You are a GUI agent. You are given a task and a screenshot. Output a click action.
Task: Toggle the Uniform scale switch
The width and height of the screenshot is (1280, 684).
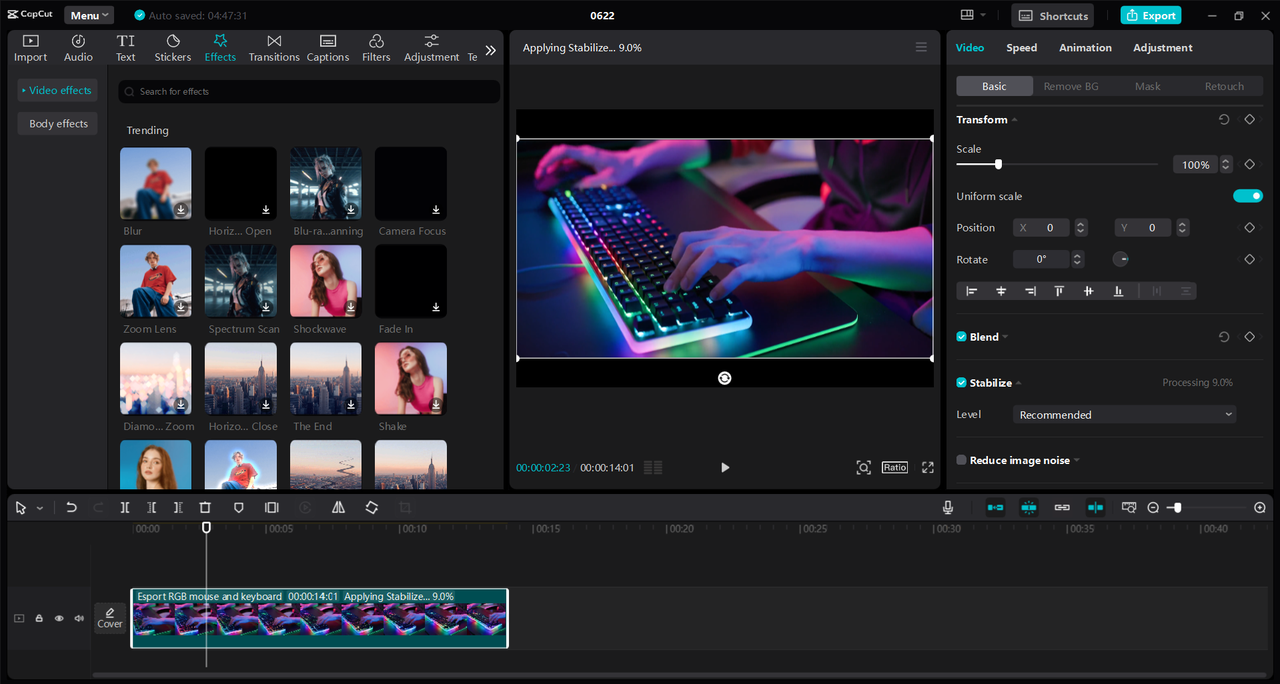pyautogui.click(x=1248, y=196)
